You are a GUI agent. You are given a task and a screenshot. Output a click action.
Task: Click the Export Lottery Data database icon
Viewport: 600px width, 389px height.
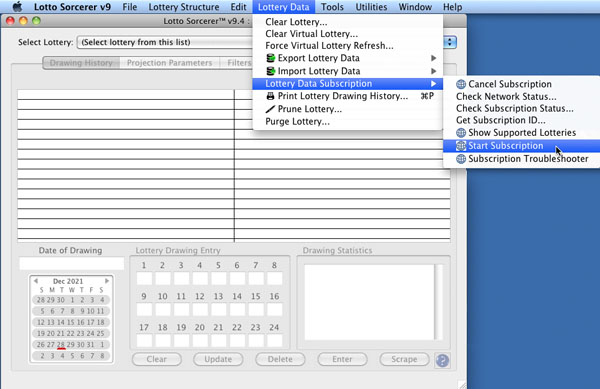click(271, 58)
